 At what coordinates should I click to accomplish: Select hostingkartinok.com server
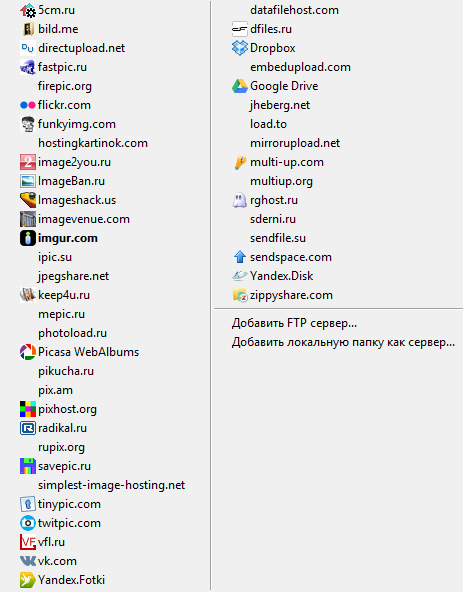point(93,143)
